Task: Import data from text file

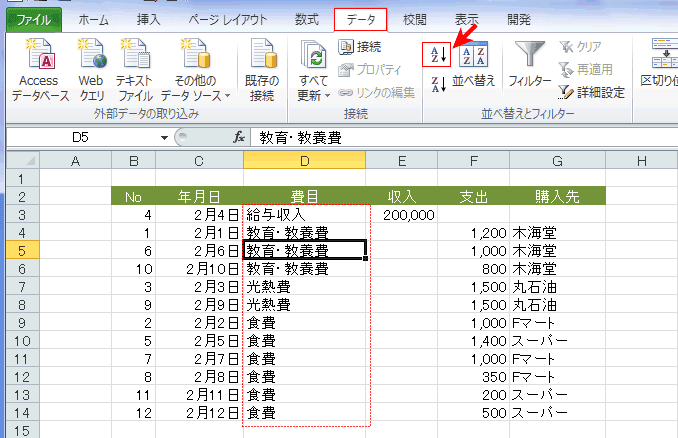Action: pyautogui.click(x=134, y=70)
